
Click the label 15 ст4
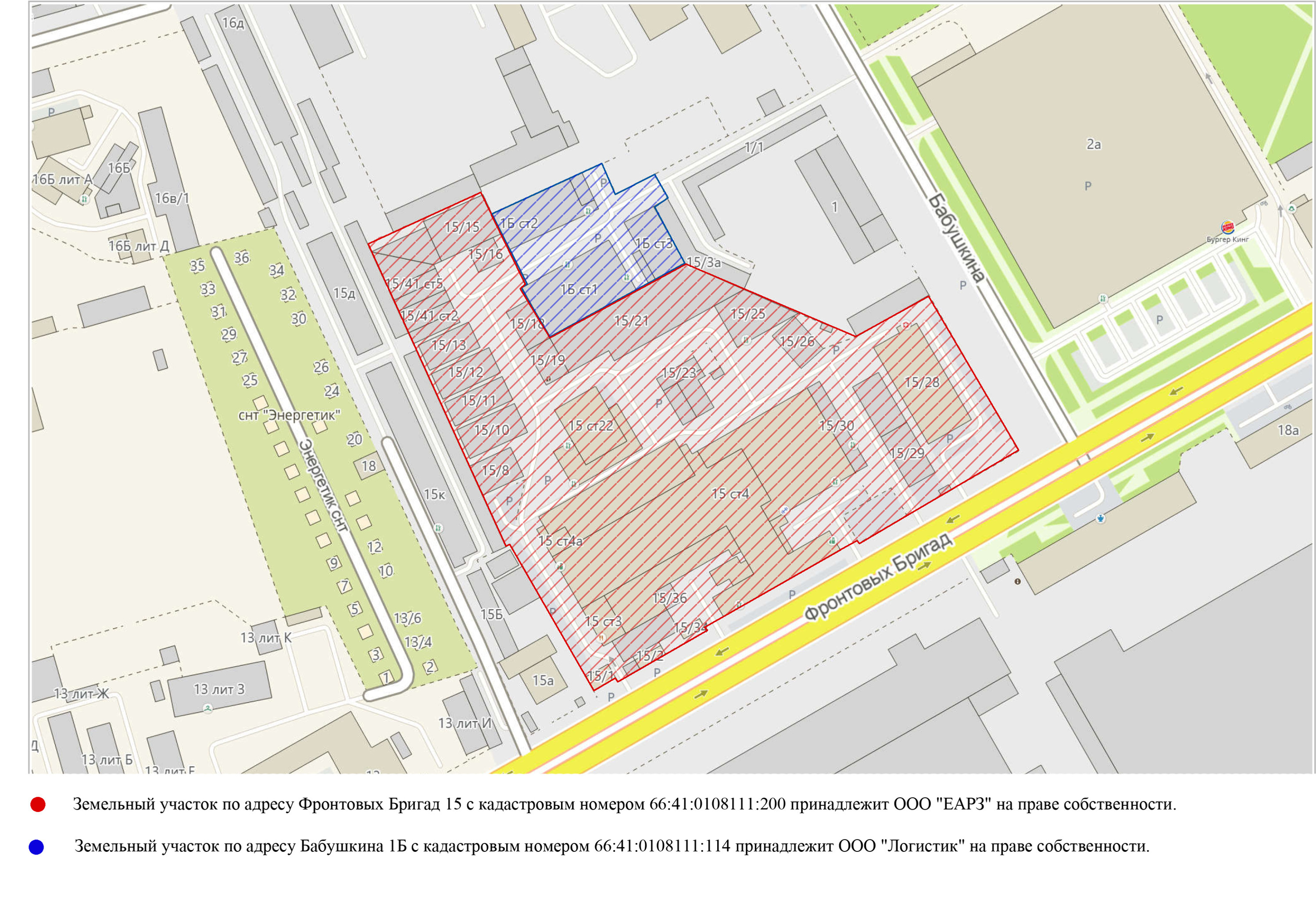pyautogui.click(x=730, y=494)
